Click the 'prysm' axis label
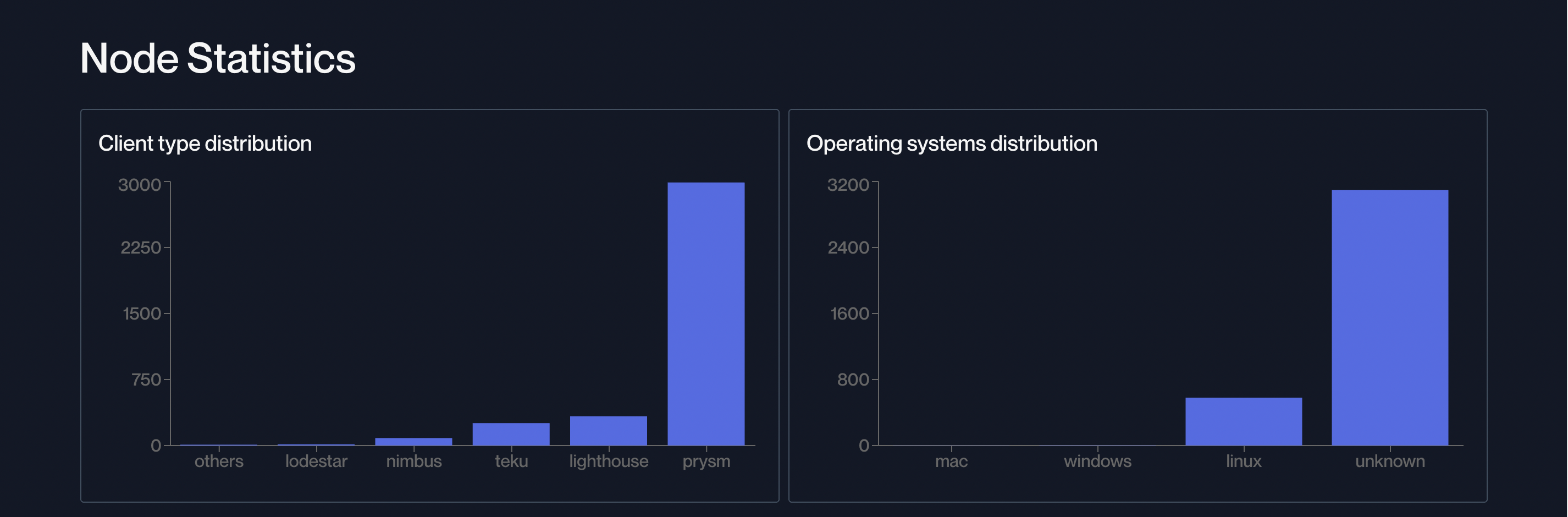 pos(705,461)
